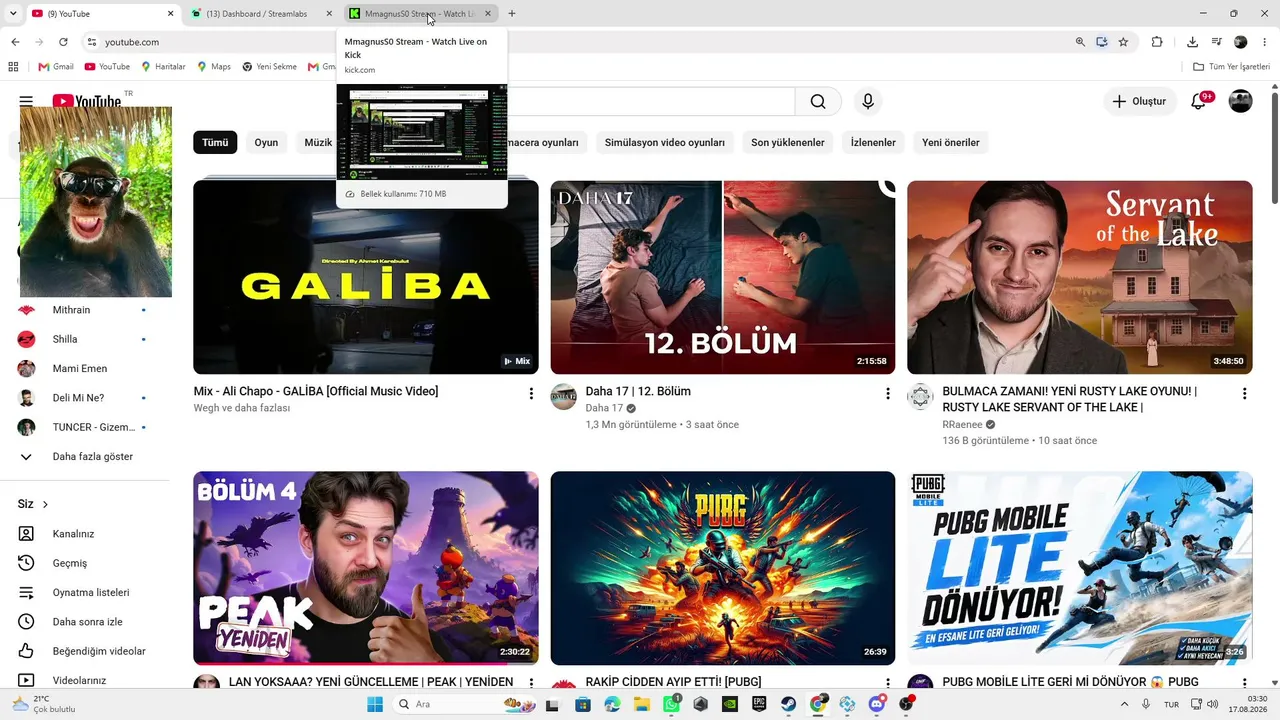
Task: Open the Maps bookmark
Action: pos(213,67)
